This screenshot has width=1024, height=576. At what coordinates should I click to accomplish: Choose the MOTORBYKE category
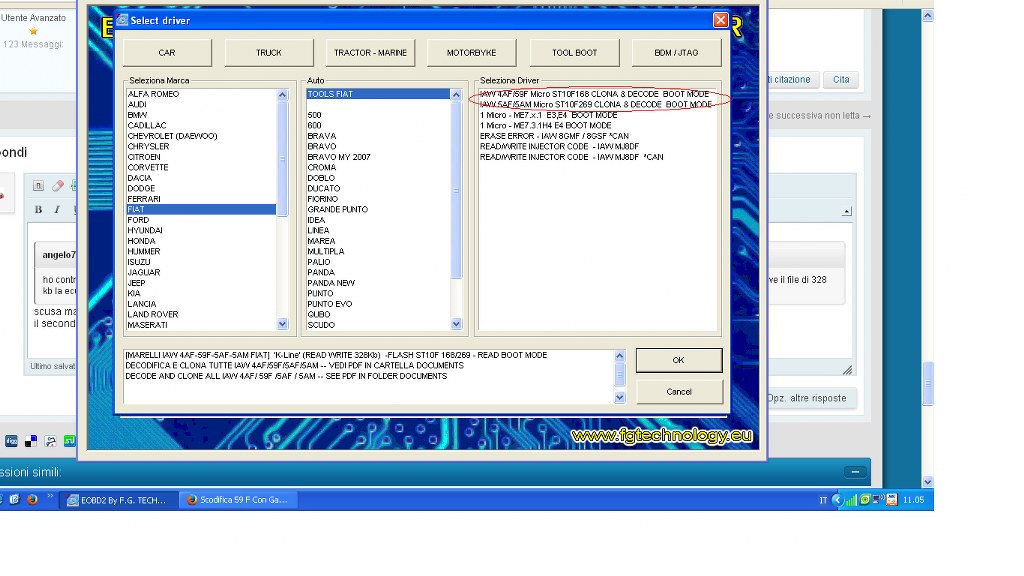click(x=472, y=53)
